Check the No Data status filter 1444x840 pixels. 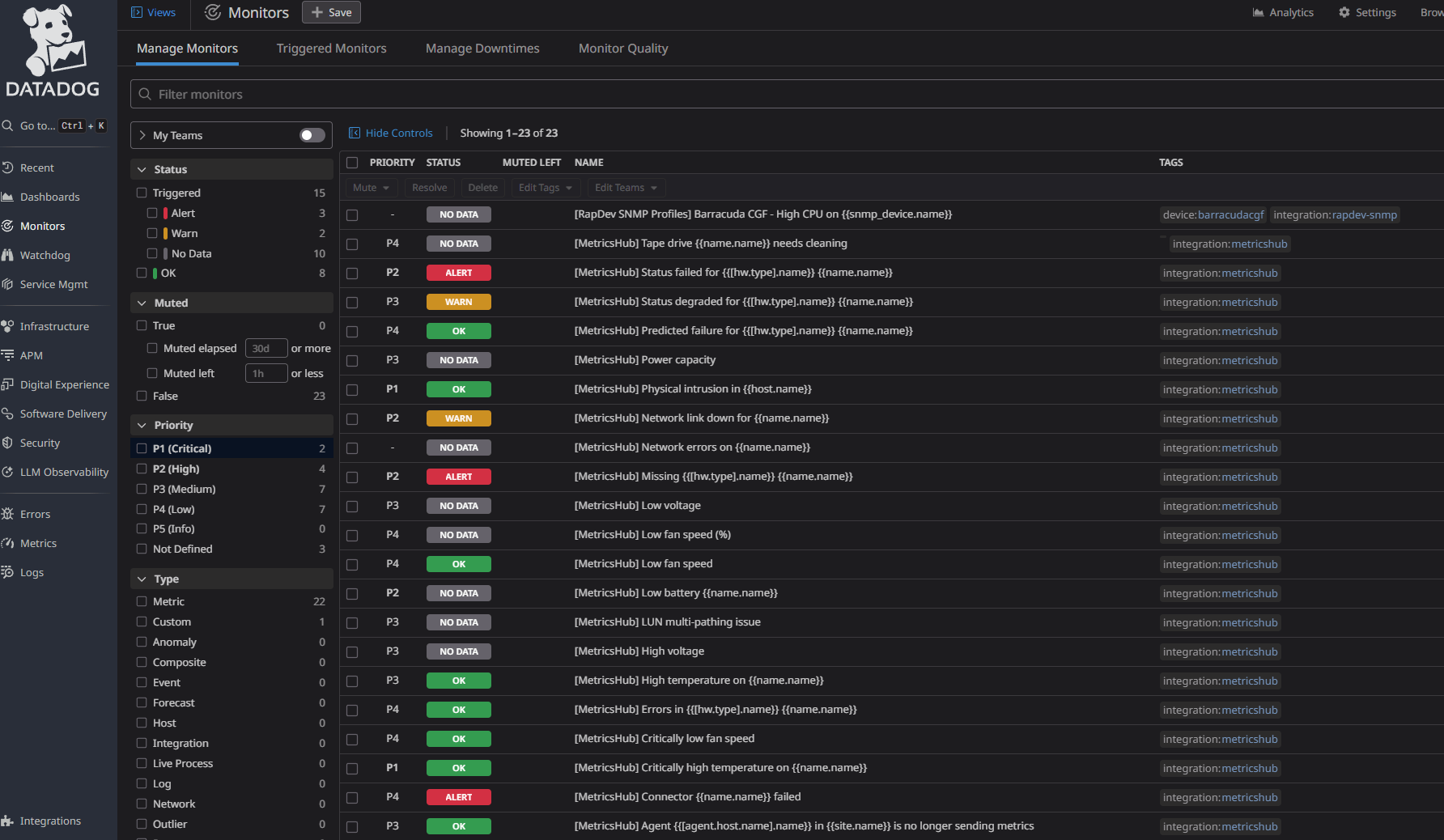pos(152,253)
